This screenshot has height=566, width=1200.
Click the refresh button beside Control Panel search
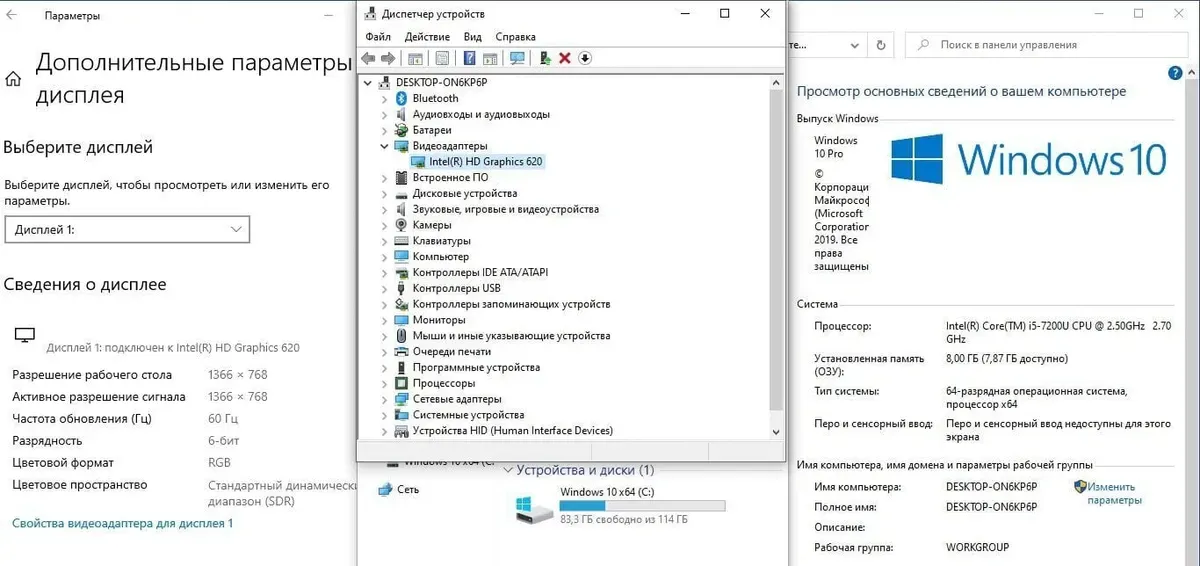(x=880, y=45)
